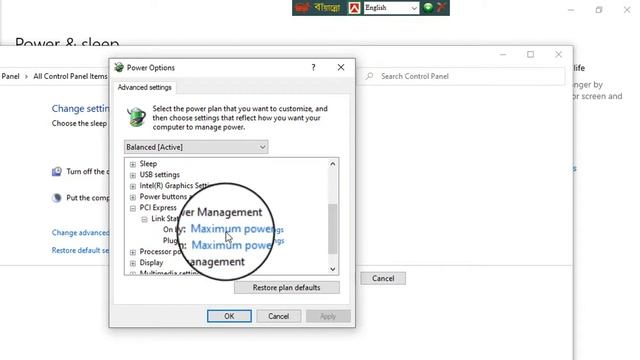Click Restore plan defaults button
The height and width of the screenshot is (360, 640).
287,288
